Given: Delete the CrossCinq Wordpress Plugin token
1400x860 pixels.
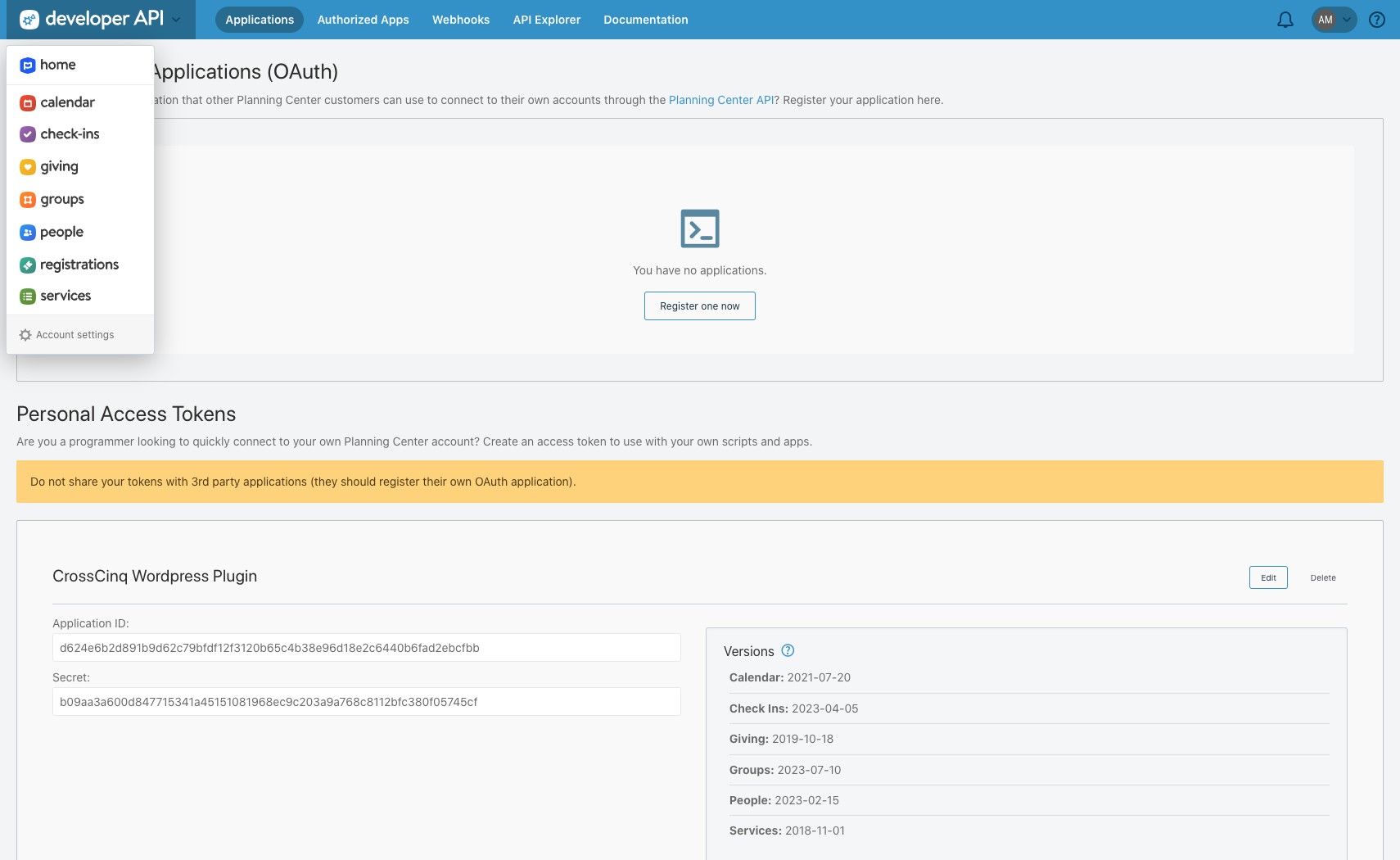Looking at the screenshot, I should 1323,577.
